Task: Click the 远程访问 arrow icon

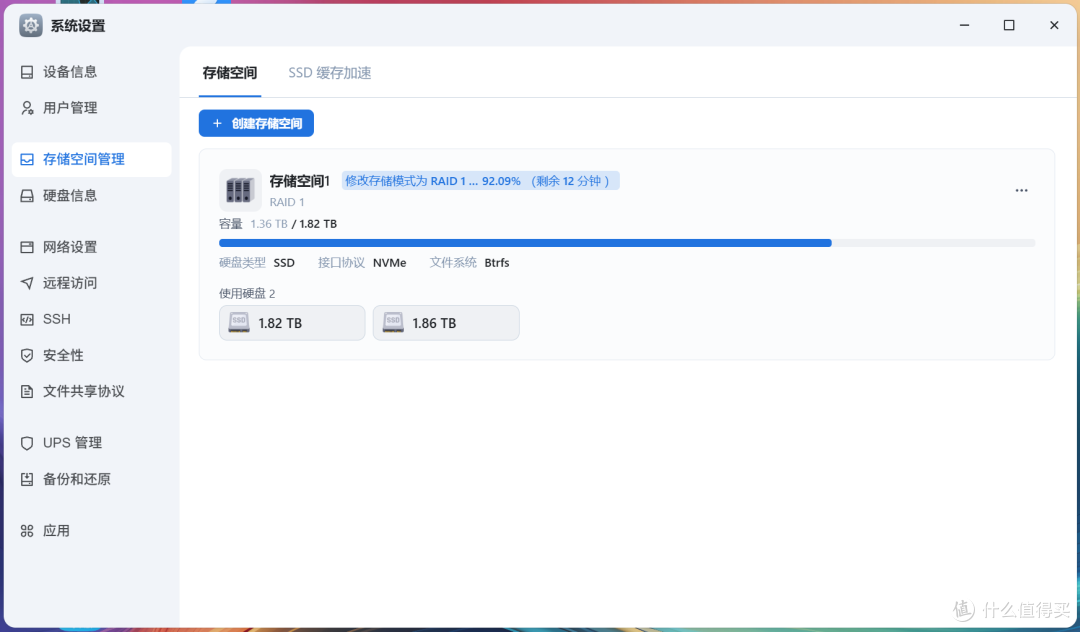Action: [27, 283]
